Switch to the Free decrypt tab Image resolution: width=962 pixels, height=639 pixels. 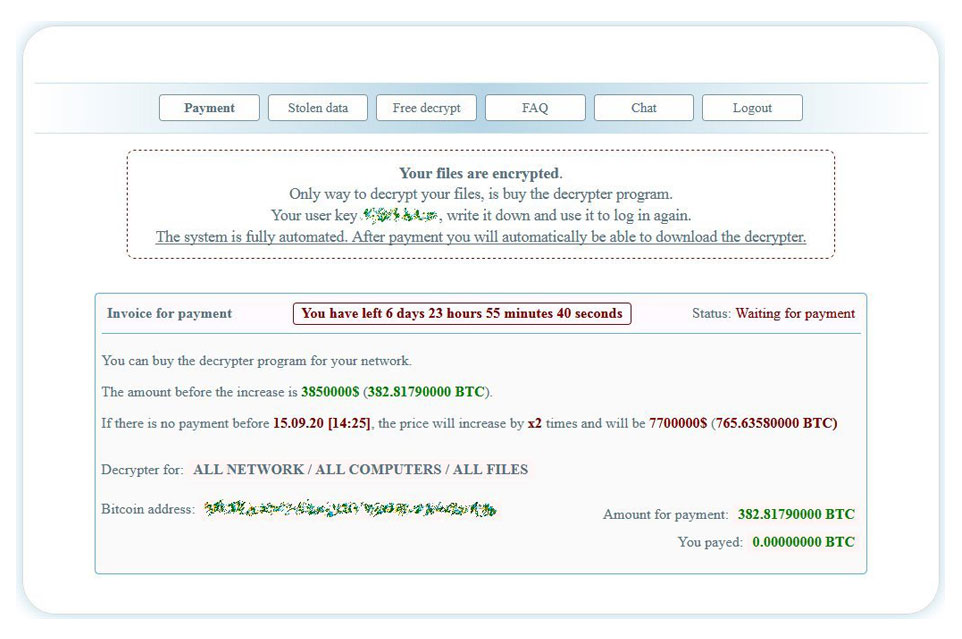pos(426,108)
